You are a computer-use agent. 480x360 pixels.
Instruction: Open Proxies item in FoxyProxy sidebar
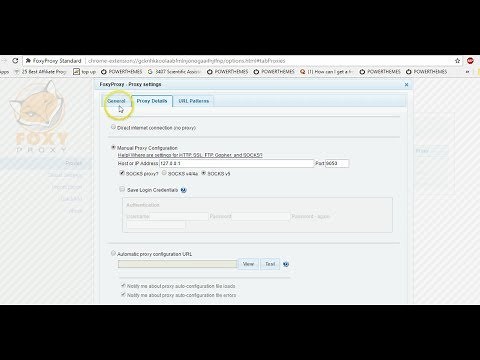[73, 163]
